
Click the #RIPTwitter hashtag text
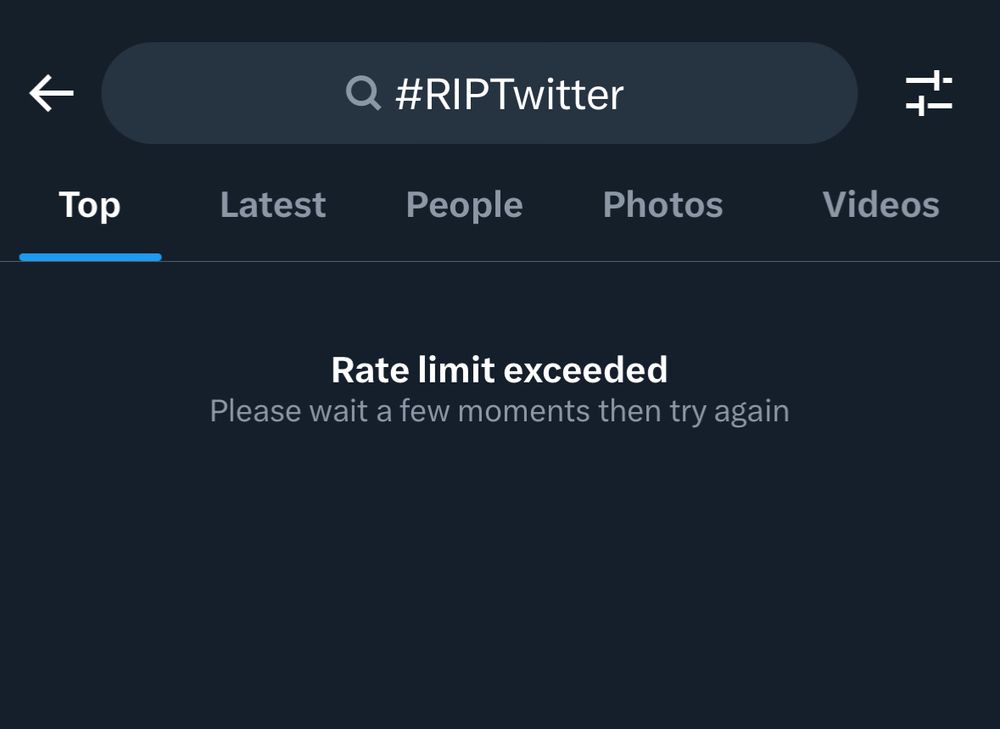point(509,94)
